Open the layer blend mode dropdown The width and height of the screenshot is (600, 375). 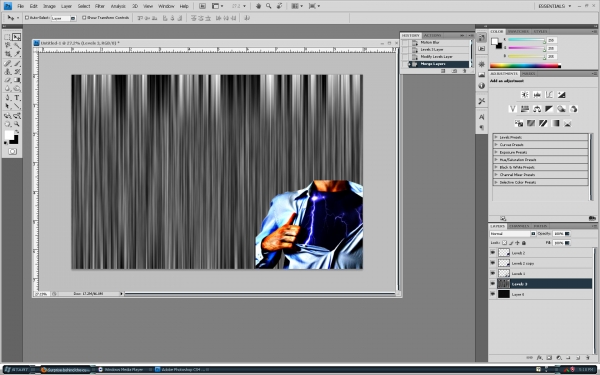click(512, 233)
